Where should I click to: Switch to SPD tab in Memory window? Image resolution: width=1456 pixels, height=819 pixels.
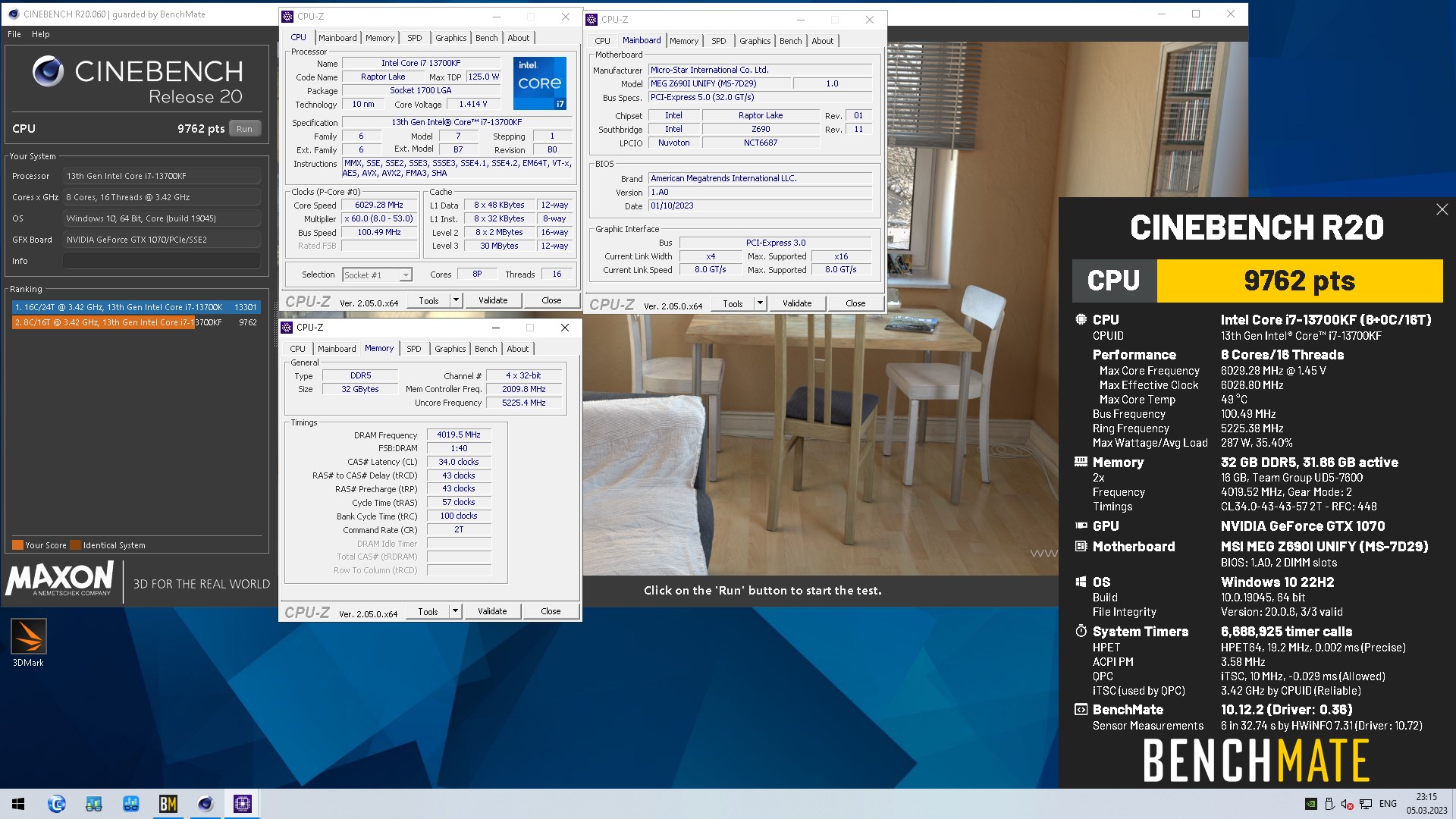414,349
